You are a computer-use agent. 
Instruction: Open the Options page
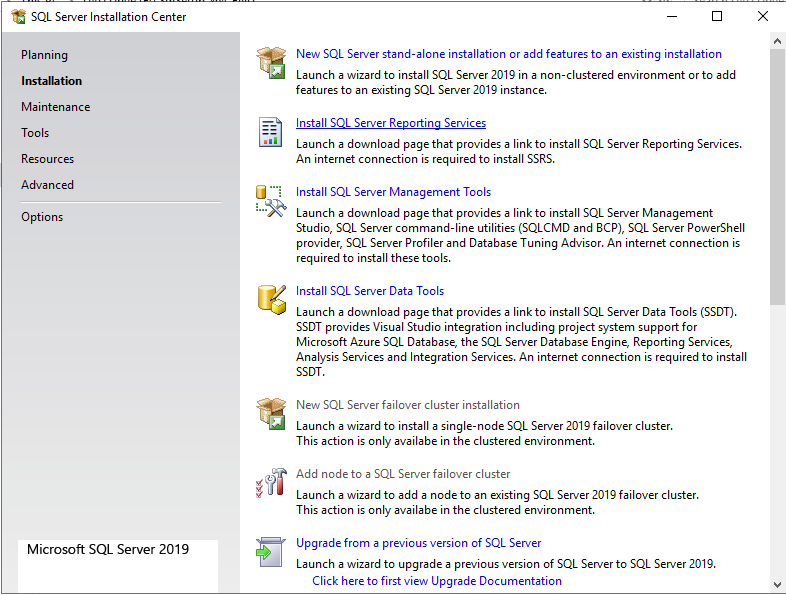[x=42, y=217]
